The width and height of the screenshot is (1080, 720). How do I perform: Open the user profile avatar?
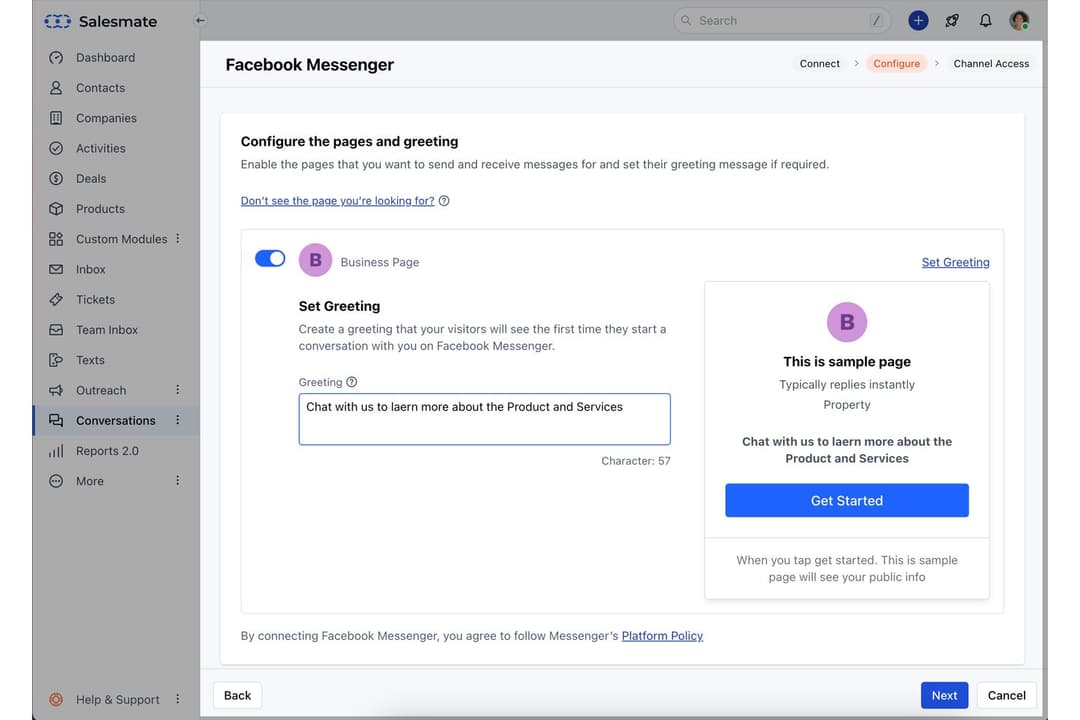coord(1019,21)
